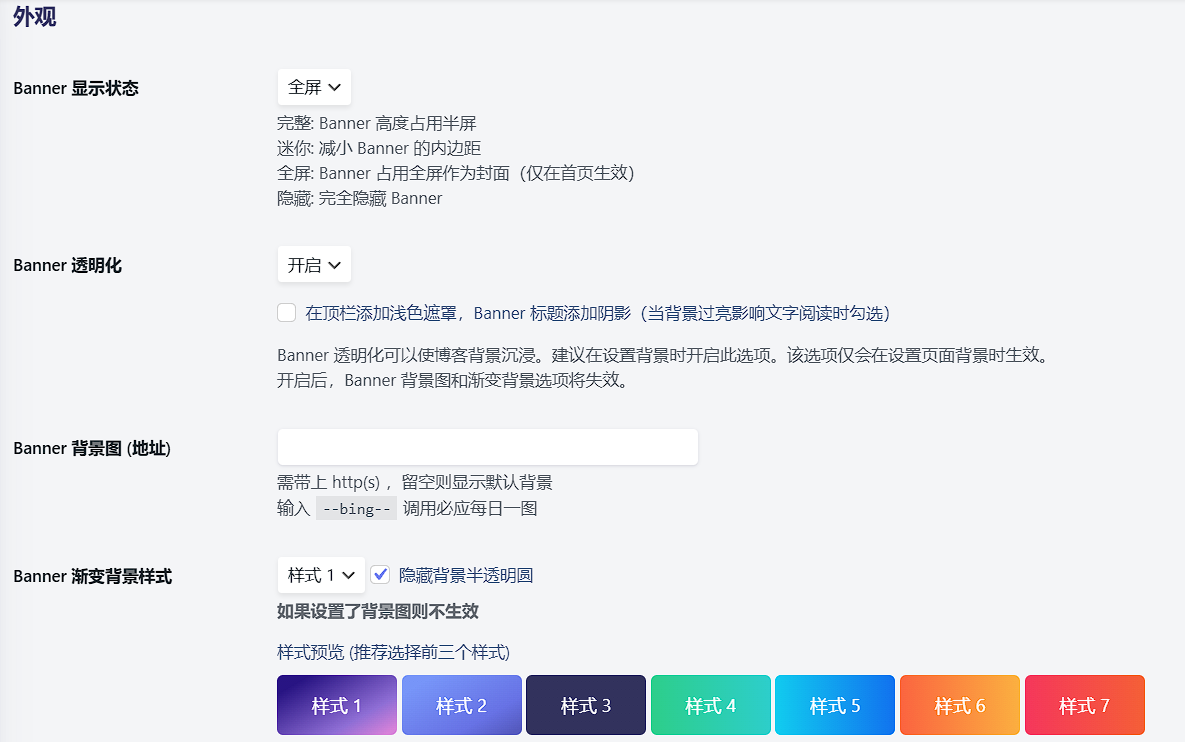Viewport: 1185px width, 742px height.
Task: Click the 如果设置了背景图则不生效 bold note
Action: 378,611
